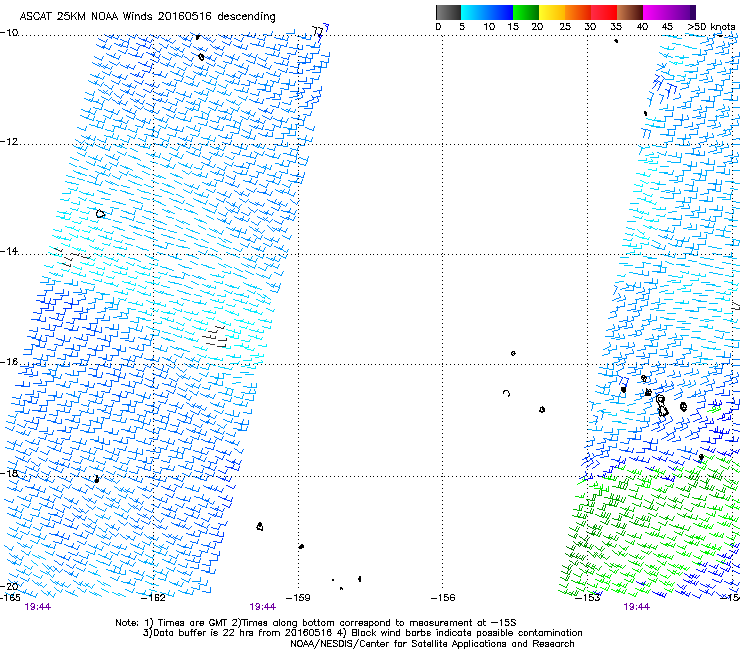Image resolution: width=740 pixels, height=650 pixels.
Task: Click the '>50 knots' legend label
Action: coord(711,27)
